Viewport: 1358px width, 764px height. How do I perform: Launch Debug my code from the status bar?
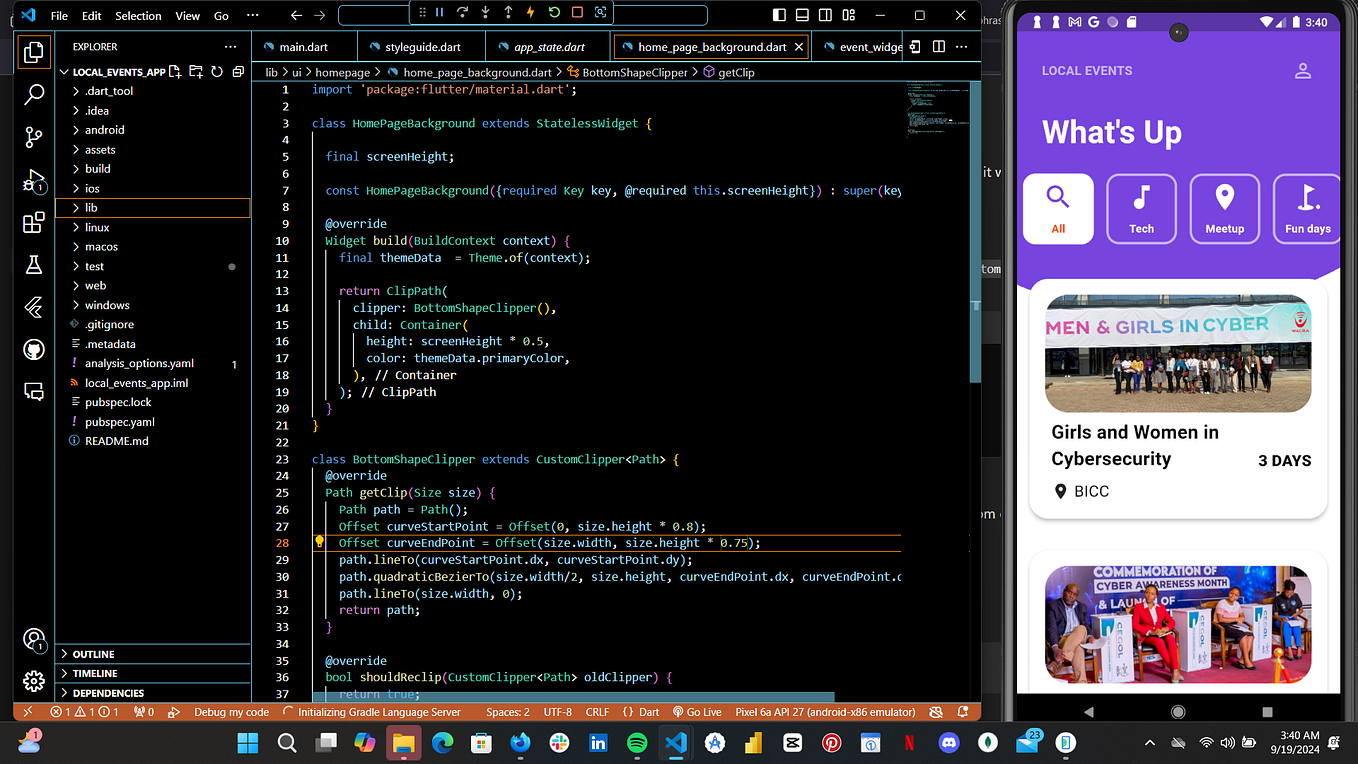coord(231,712)
